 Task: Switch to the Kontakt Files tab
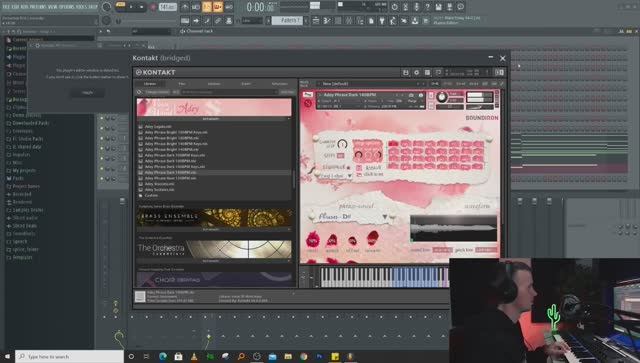[182, 84]
